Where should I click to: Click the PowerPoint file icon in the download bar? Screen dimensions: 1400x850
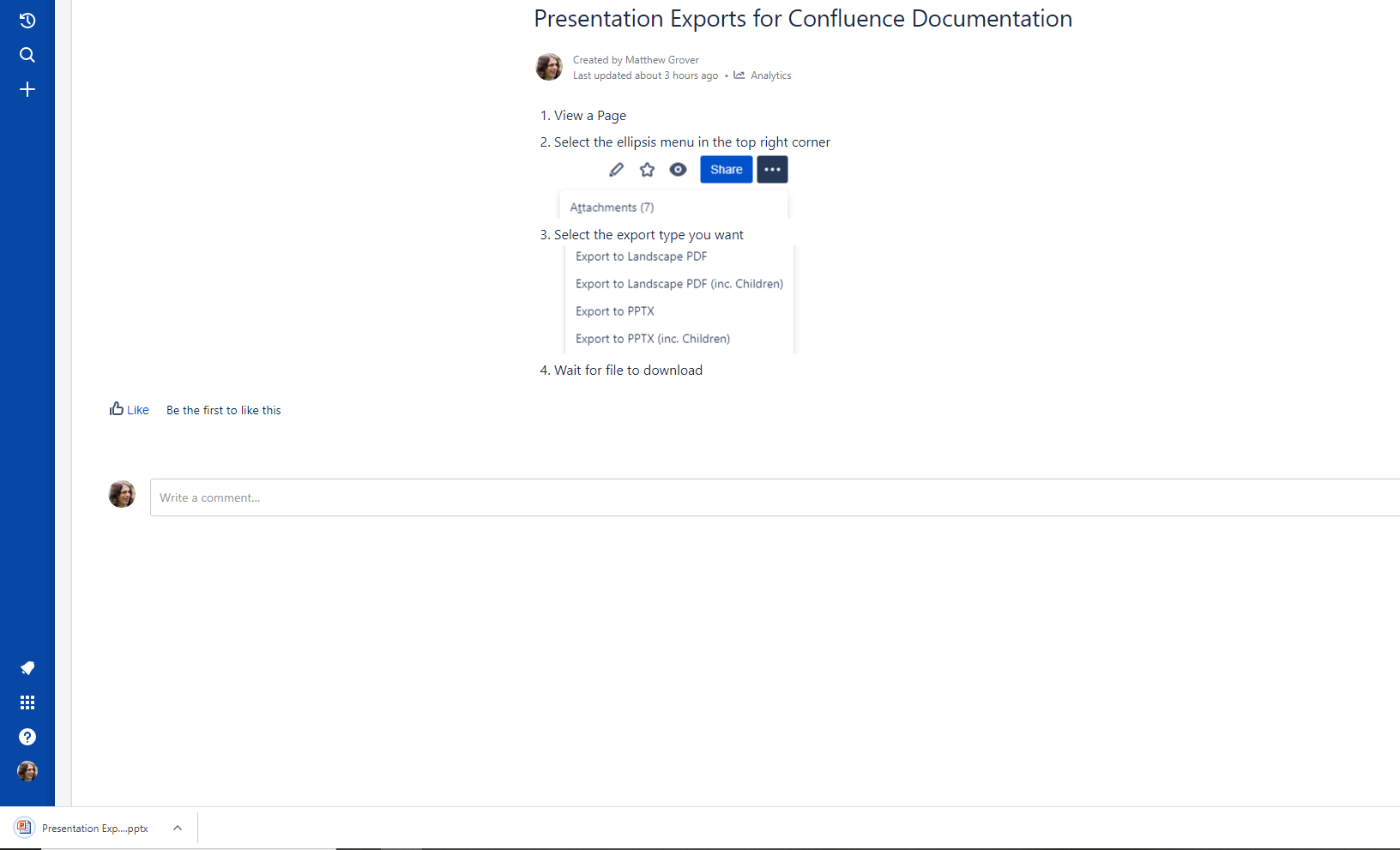24,828
